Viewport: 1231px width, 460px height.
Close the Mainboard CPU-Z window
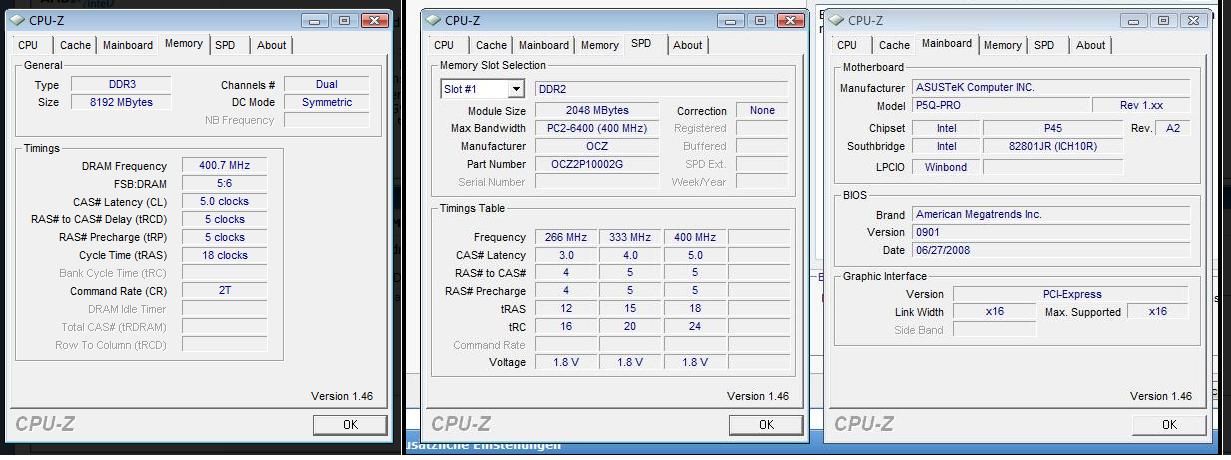(x=1192, y=20)
